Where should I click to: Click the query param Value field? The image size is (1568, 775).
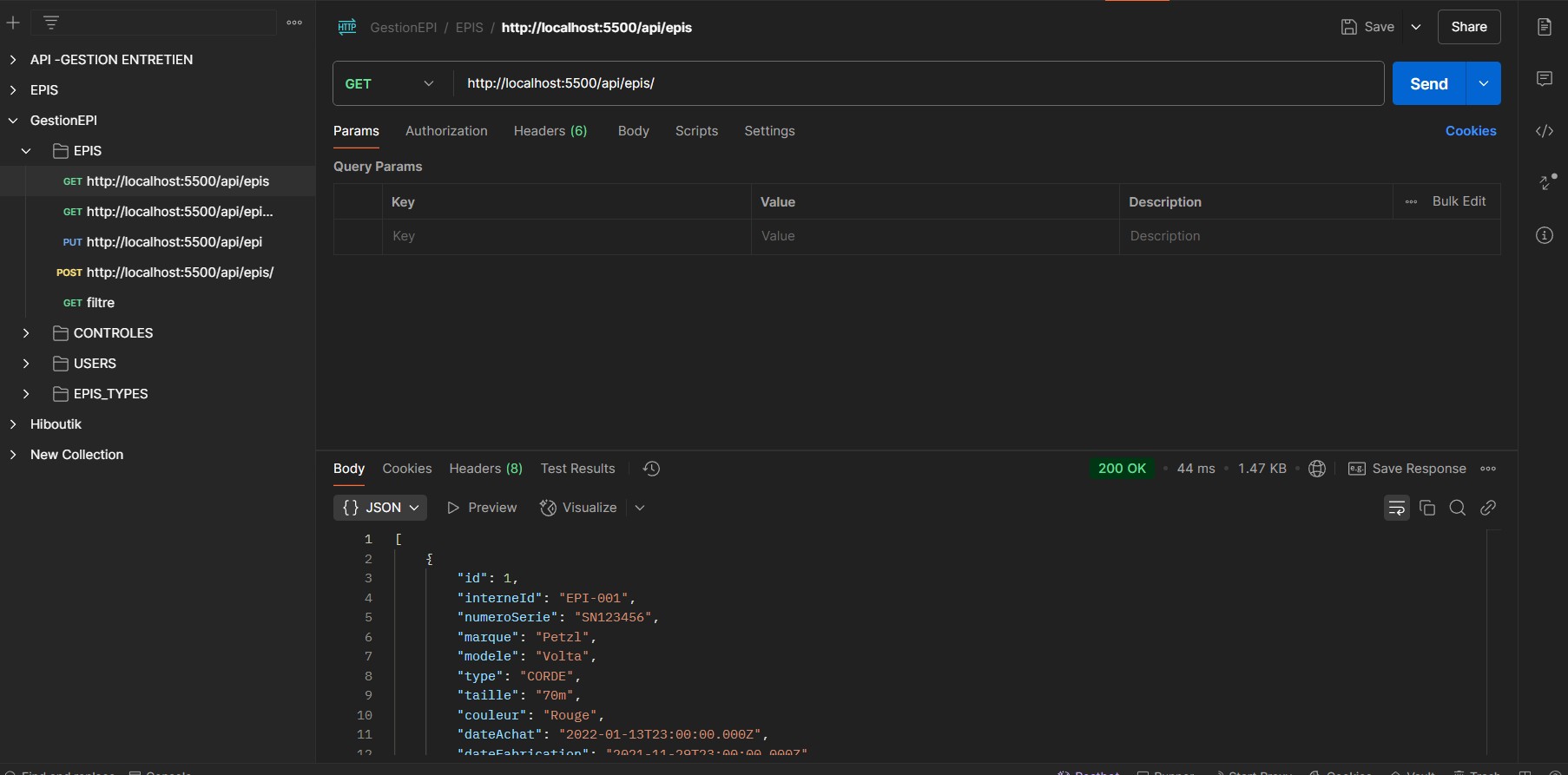[935, 236]
